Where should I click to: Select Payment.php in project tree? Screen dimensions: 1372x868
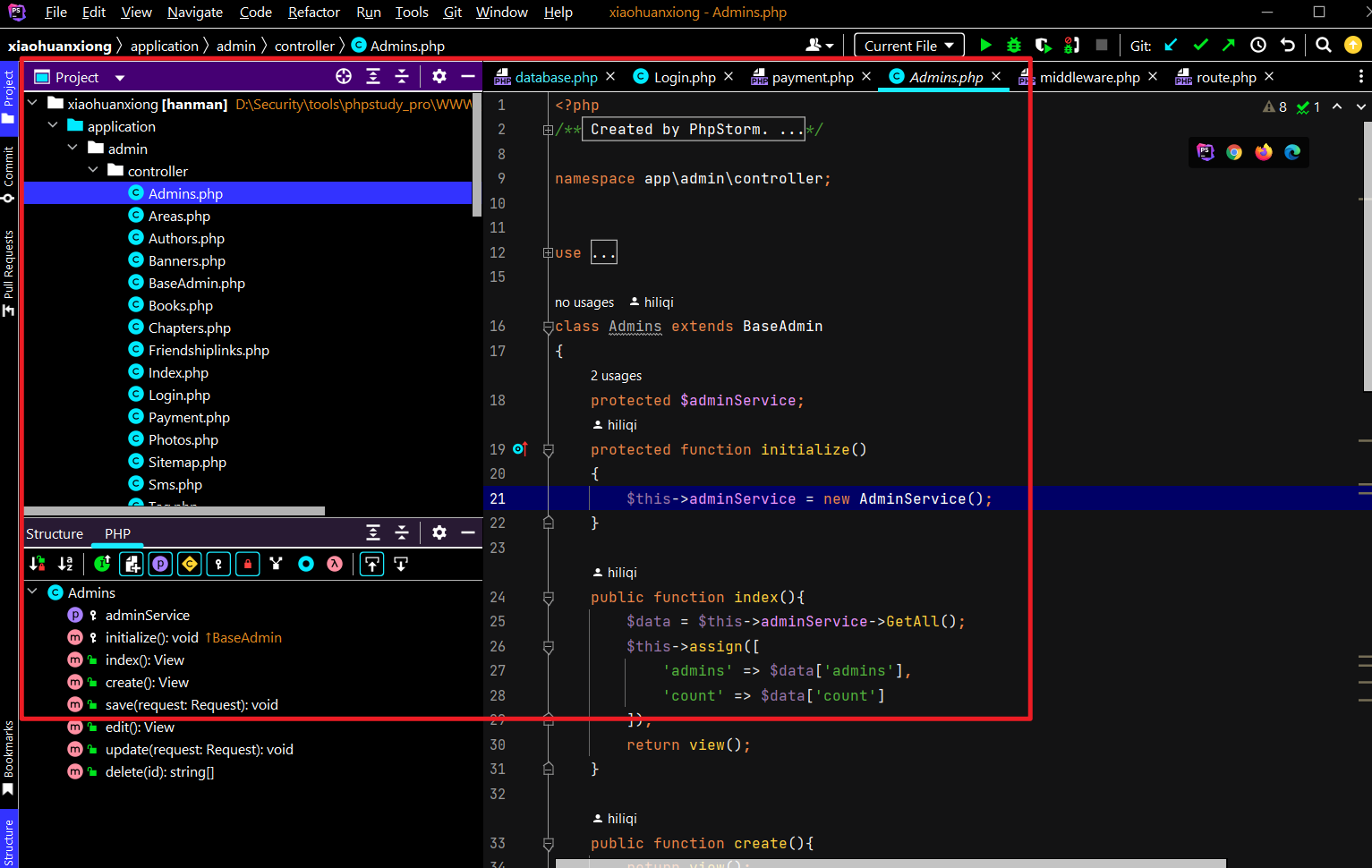189,417
